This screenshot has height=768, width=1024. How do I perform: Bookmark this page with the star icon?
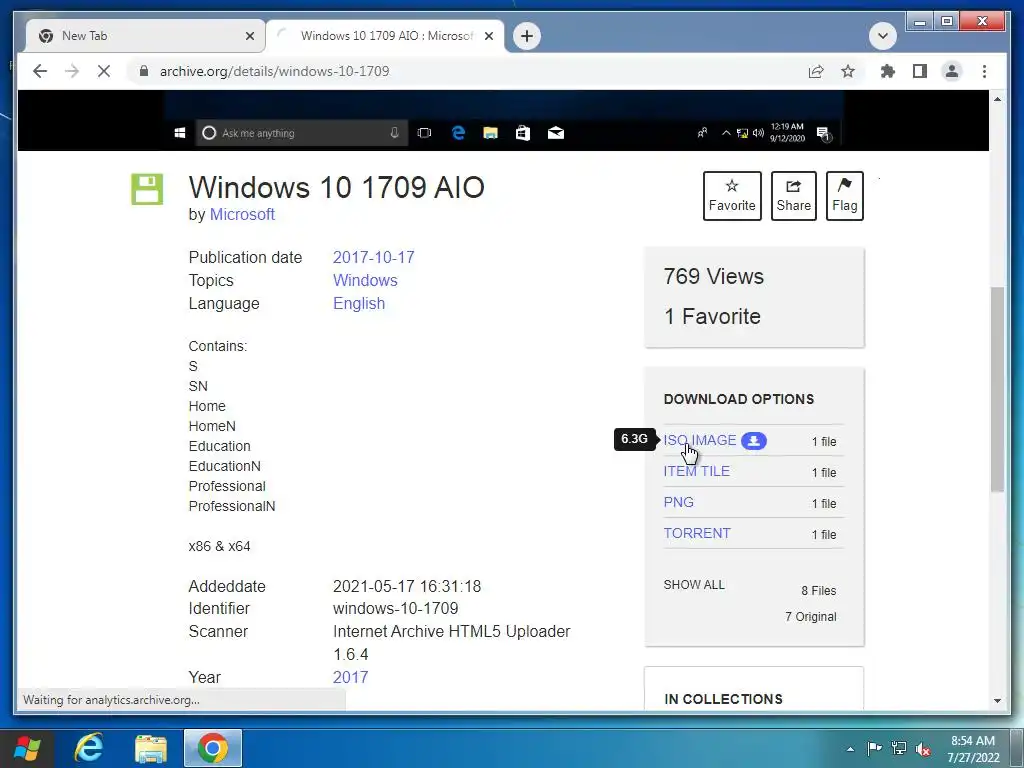point(848,71)
